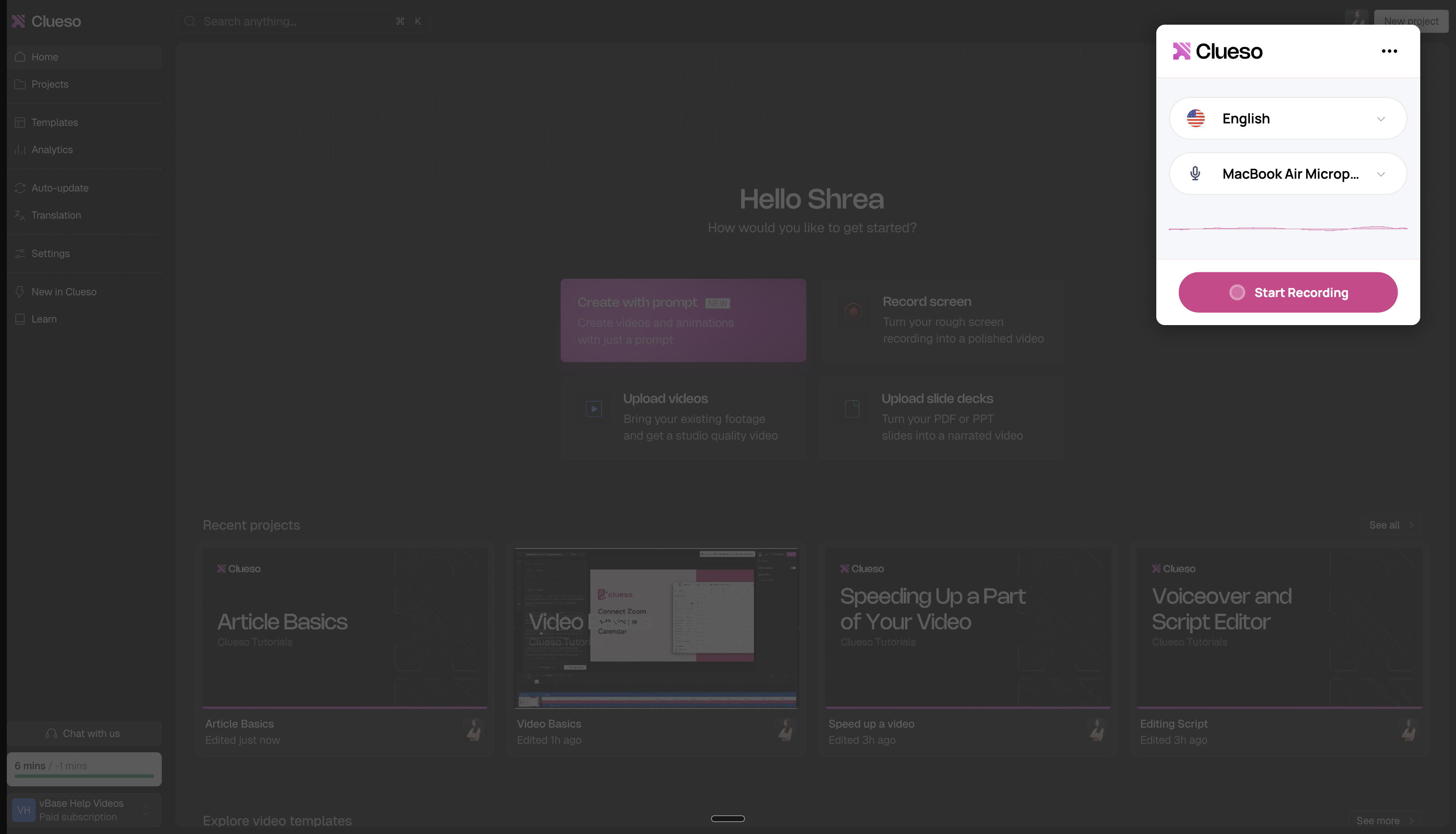Click the Search anything input field
The height and width of the screenshot is (834, 1456).
(303, 22)
